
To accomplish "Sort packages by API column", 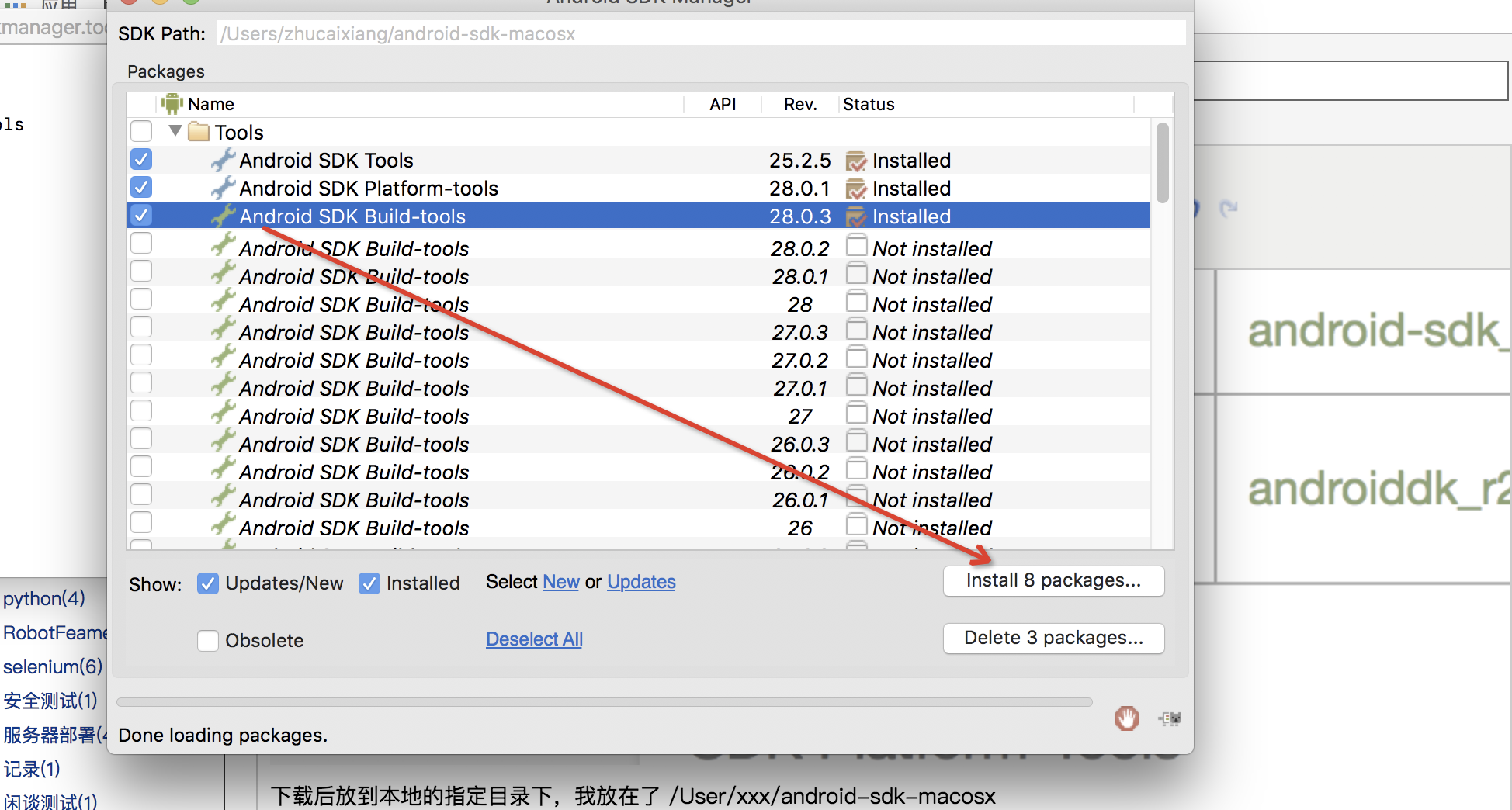I will click(723, 104).
